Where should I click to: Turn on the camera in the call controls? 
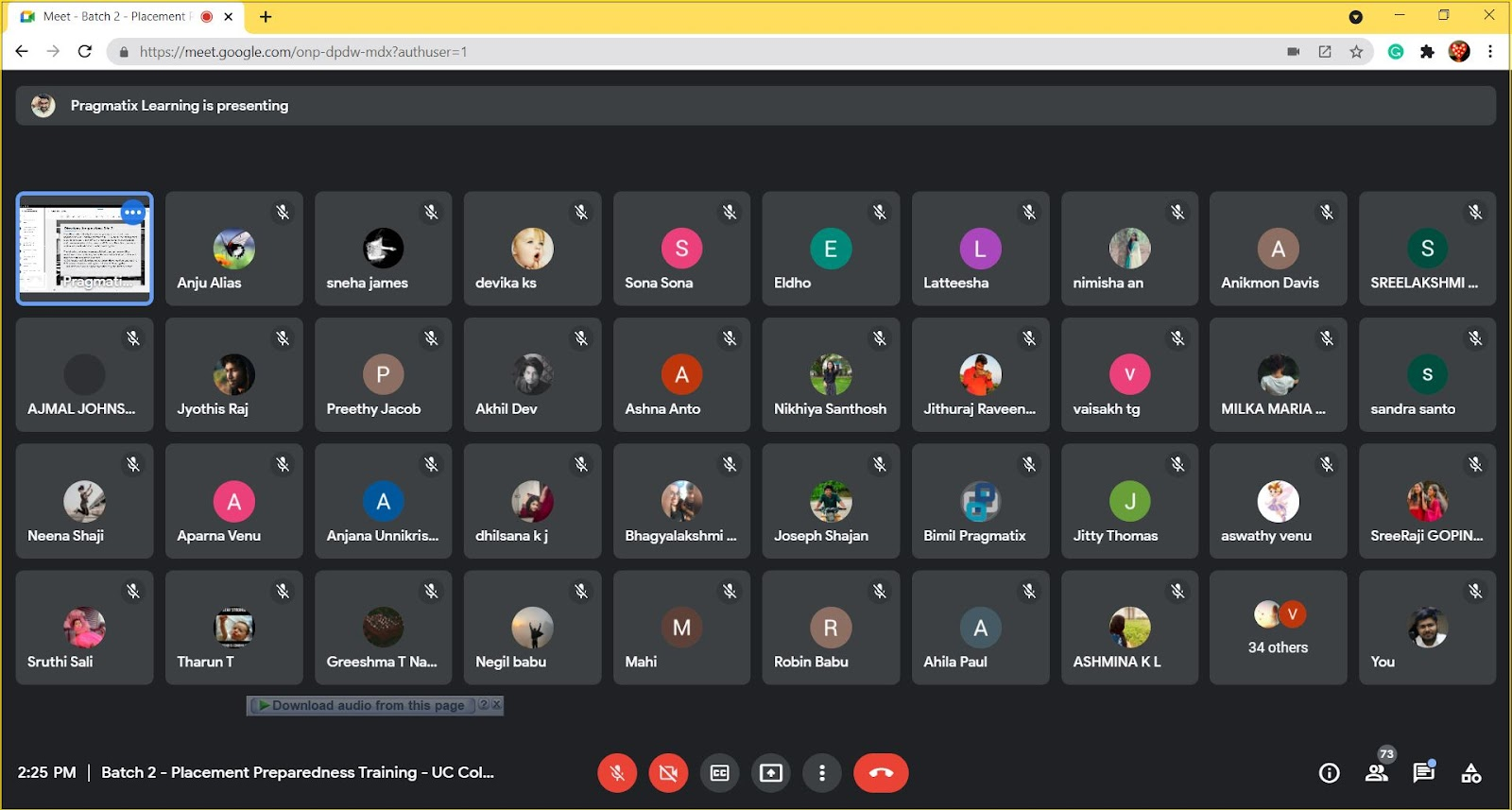[x=668, y=773]
